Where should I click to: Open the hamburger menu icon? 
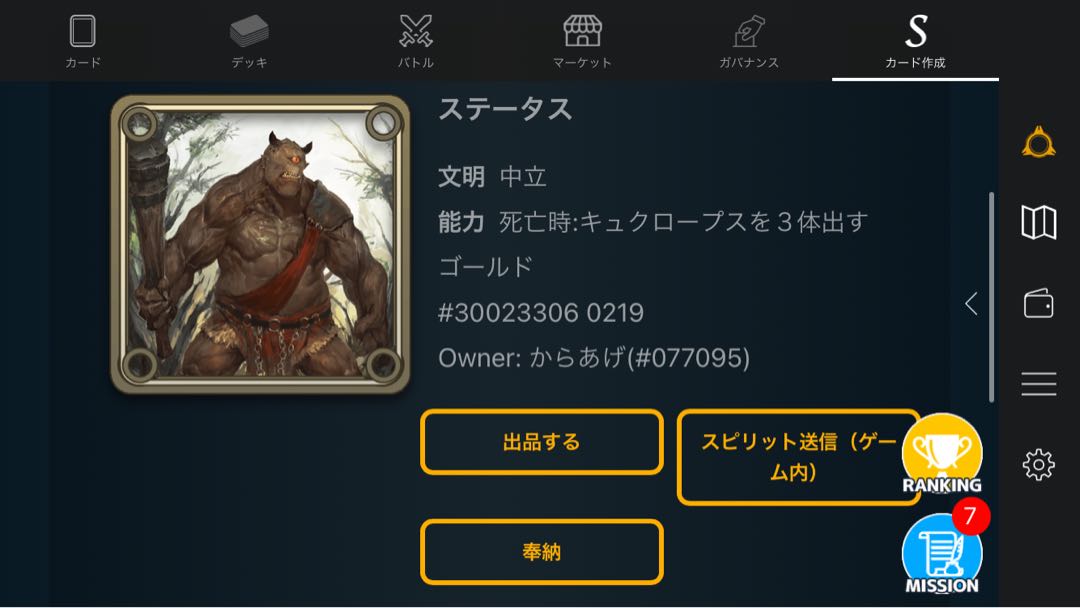(x=1039, y=384)
